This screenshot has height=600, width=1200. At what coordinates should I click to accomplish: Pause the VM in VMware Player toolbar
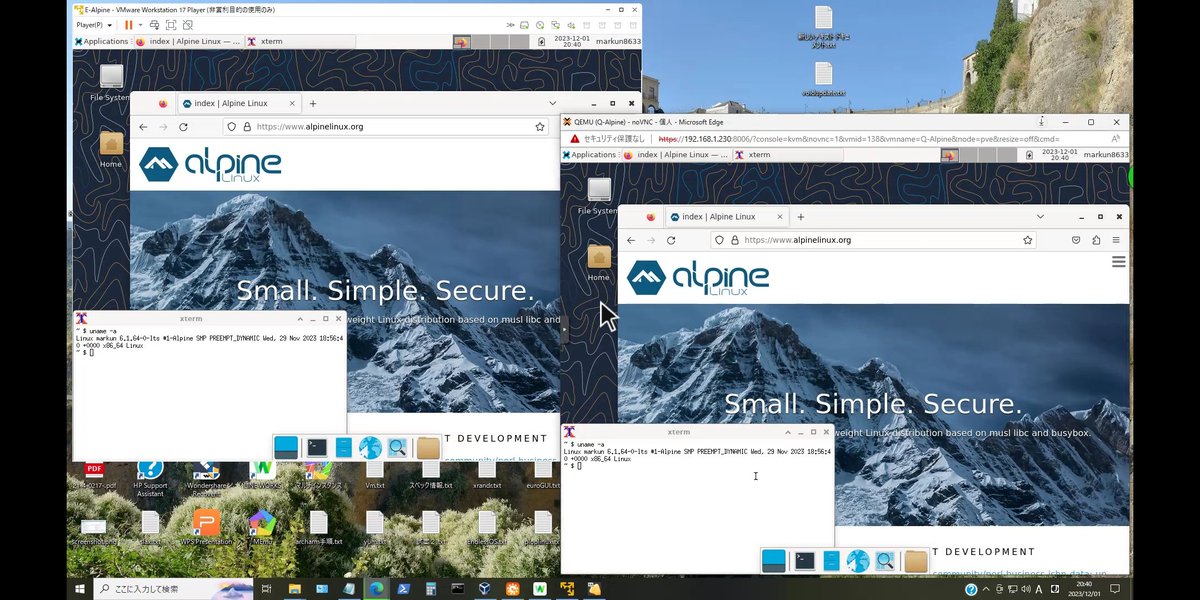click(128, 24)
